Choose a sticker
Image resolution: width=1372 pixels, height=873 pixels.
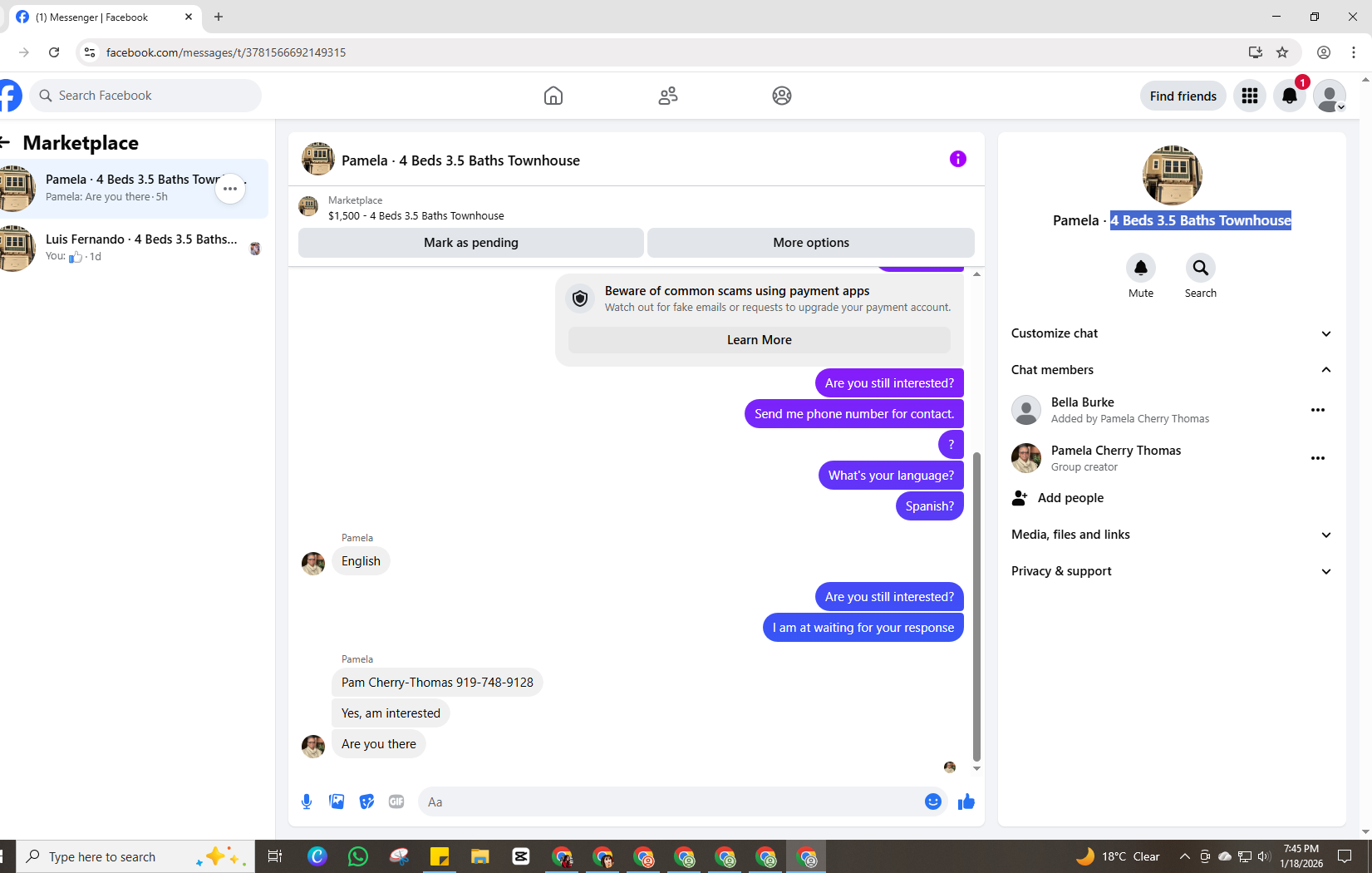[x=366, y=801]
